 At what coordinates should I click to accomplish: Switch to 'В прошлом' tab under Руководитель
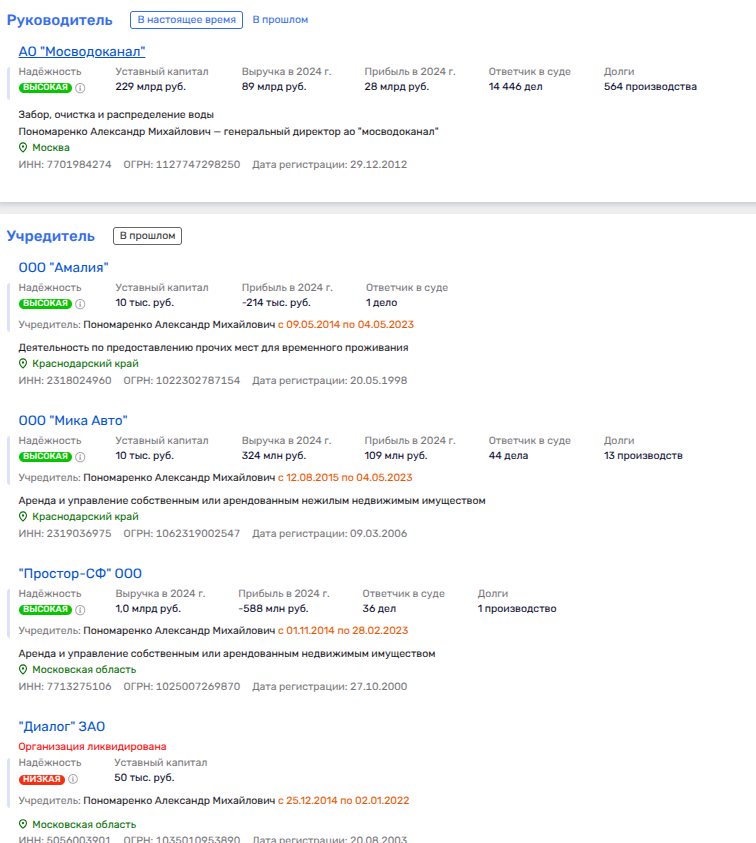[x=280, y=20]
